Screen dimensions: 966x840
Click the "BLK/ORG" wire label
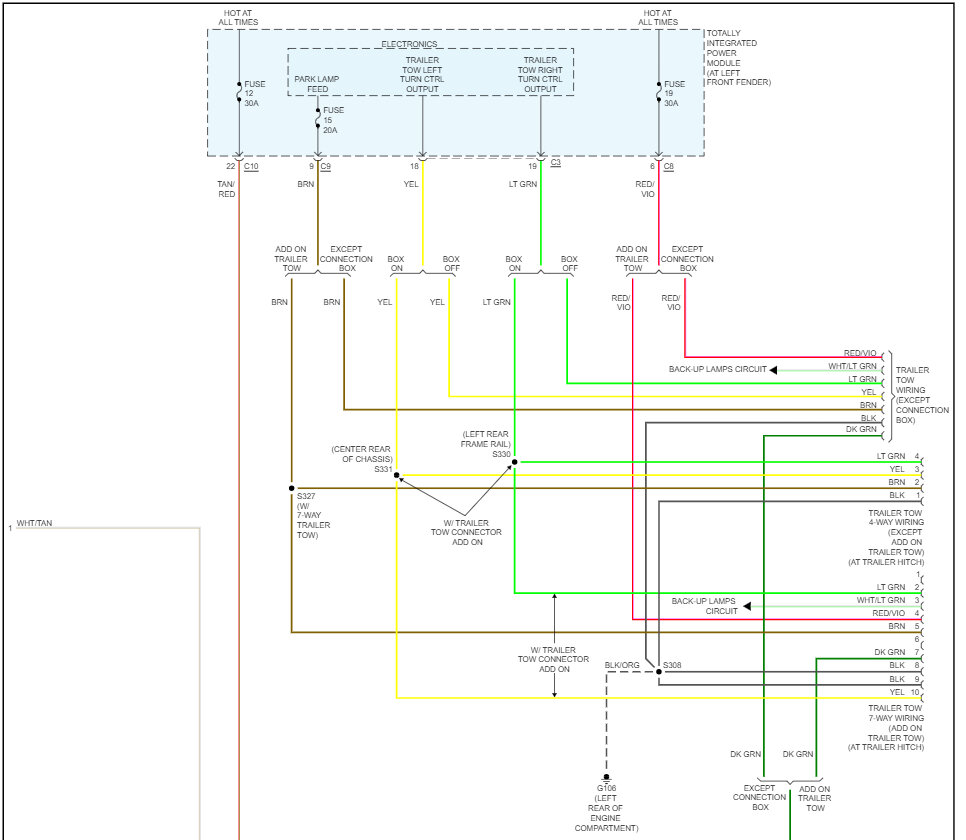622,666
